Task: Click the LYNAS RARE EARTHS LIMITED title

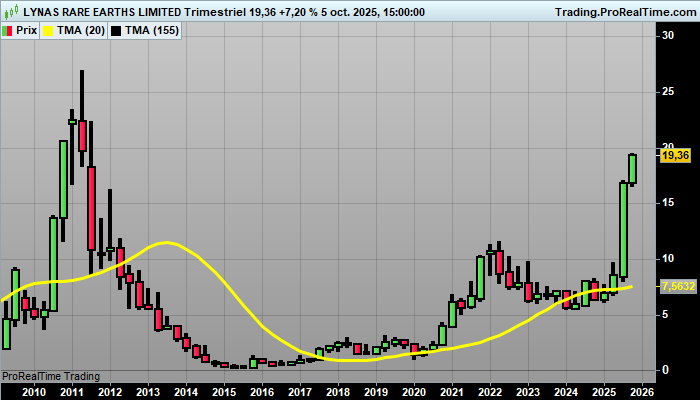Action: pyautogui.click(x=102, y=12)
